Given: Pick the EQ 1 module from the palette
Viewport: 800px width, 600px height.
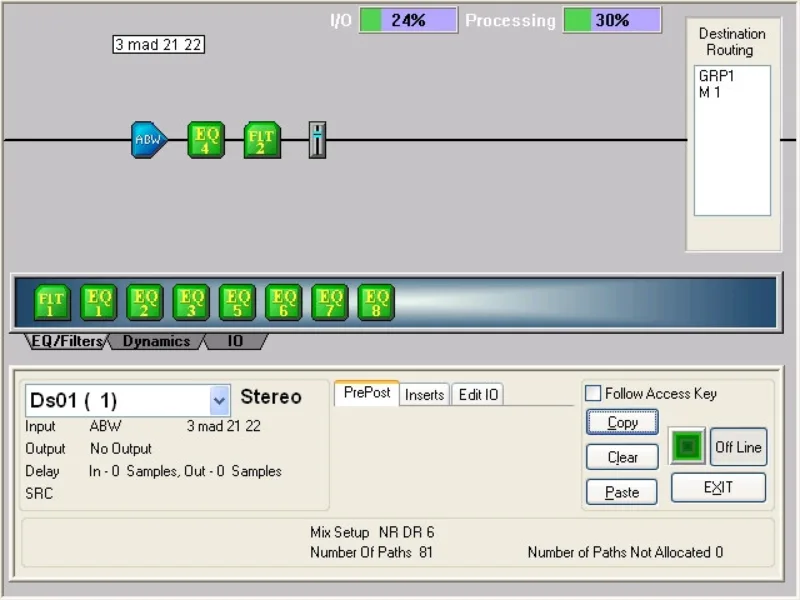Looking at the screenshot, I should click(98, 303).
